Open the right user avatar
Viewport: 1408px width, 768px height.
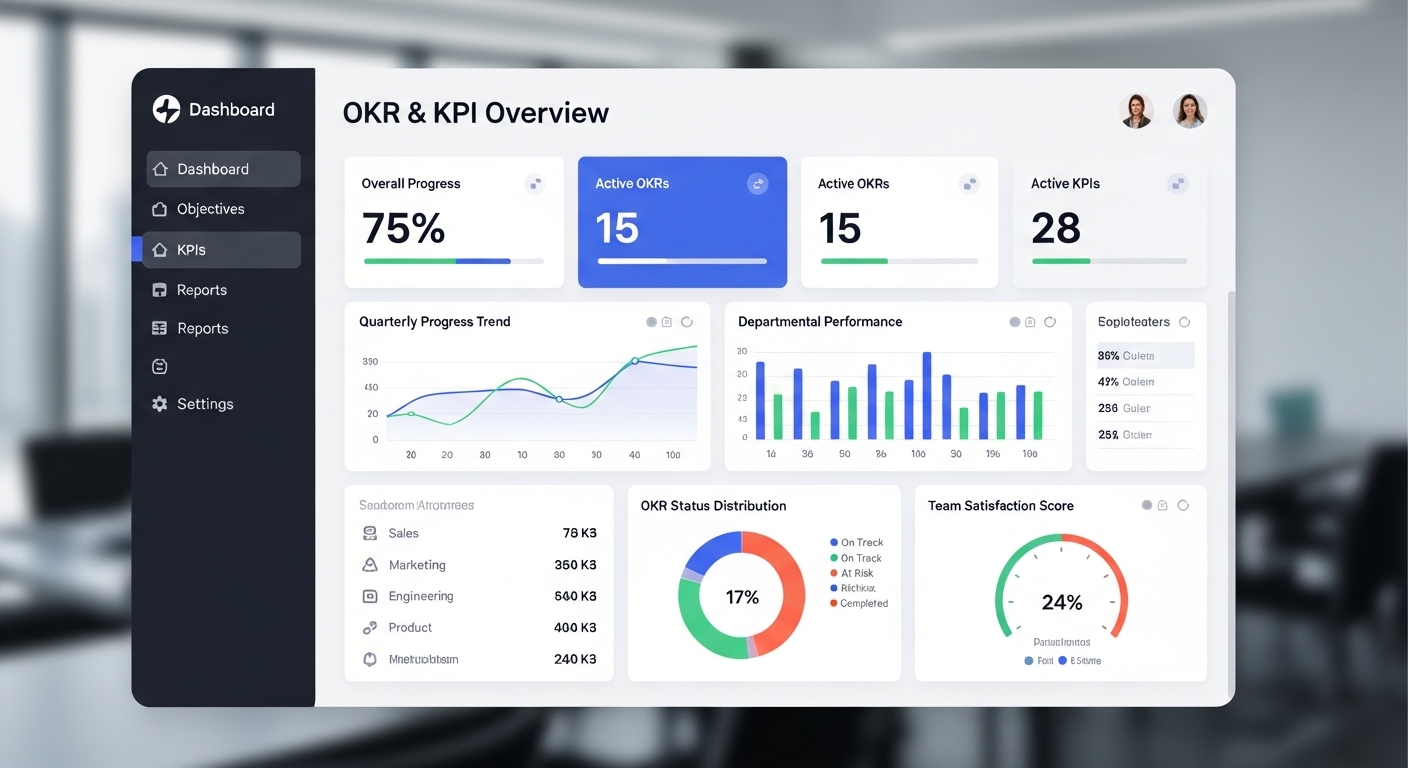click(1190, 111)
